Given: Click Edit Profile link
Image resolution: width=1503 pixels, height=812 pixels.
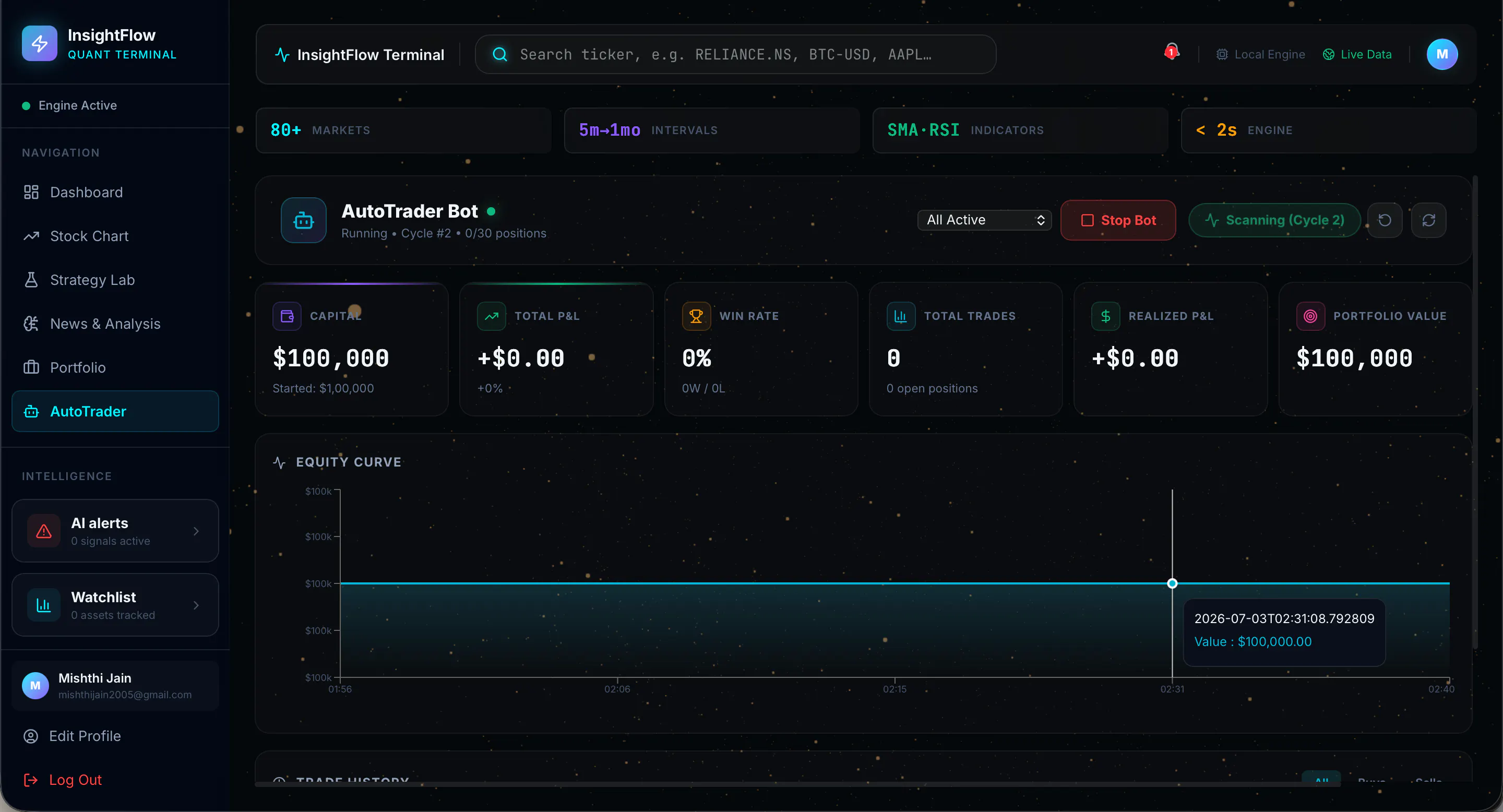Looking at the screenshot, I should point(85,736).
